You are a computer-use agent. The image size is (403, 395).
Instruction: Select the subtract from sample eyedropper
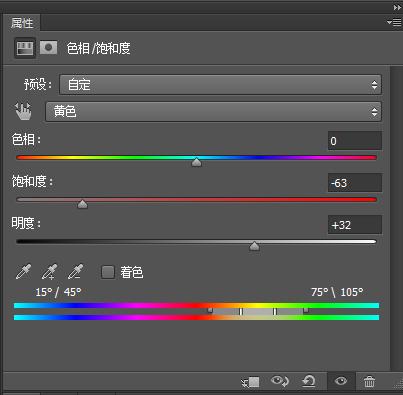[75, 271]
